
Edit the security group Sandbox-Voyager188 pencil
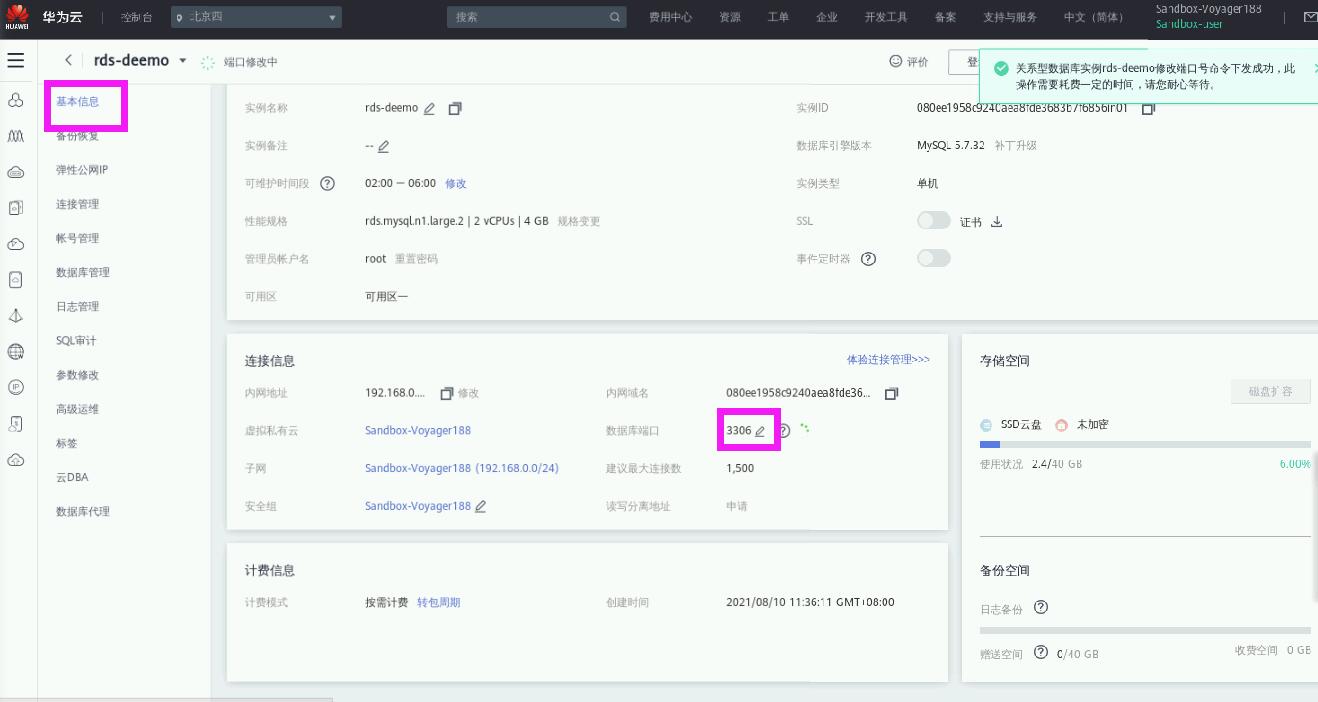[x=481, y=507]
